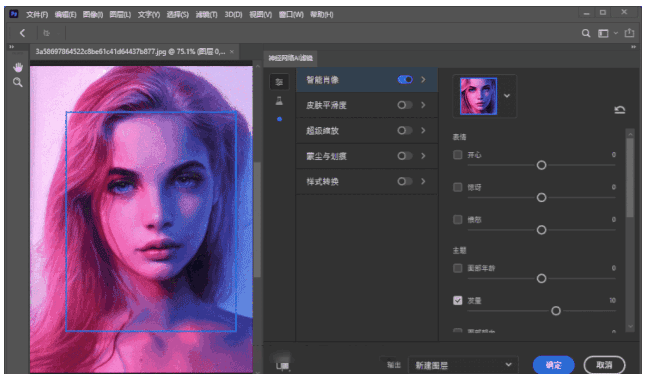Close the document tab with the x
Screen dimensions: 648x382
[232, 52]
